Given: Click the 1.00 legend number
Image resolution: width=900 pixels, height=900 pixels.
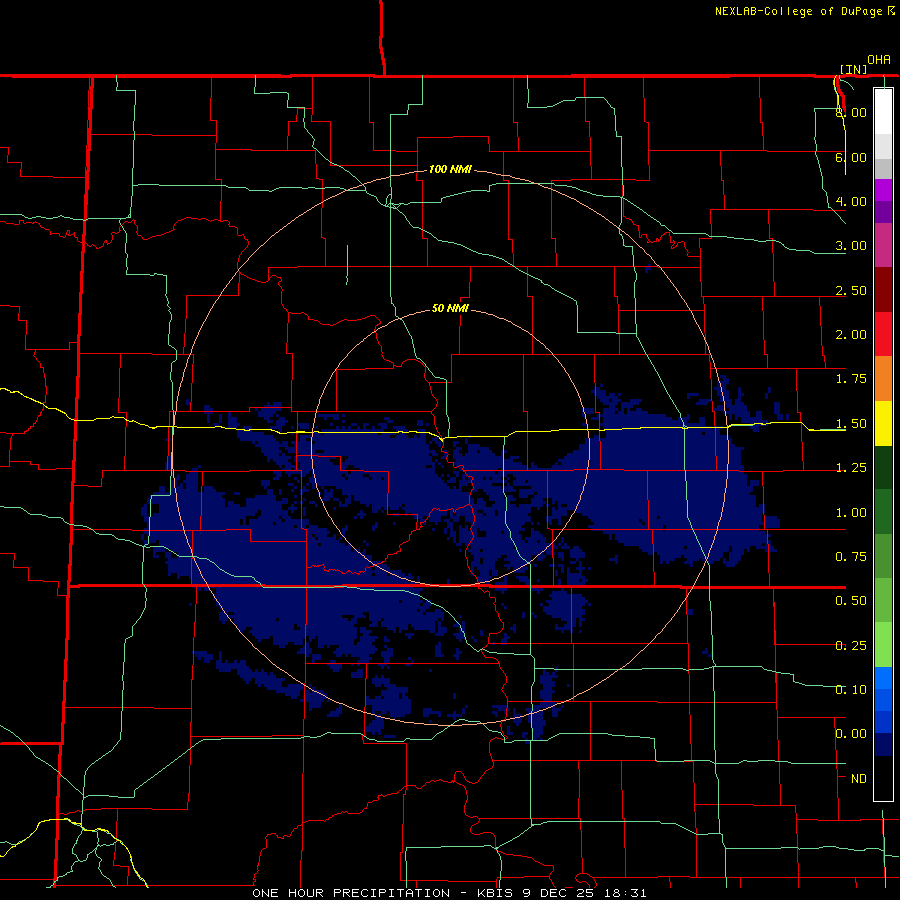Looking at the screenshot, I should pos(851,513).
